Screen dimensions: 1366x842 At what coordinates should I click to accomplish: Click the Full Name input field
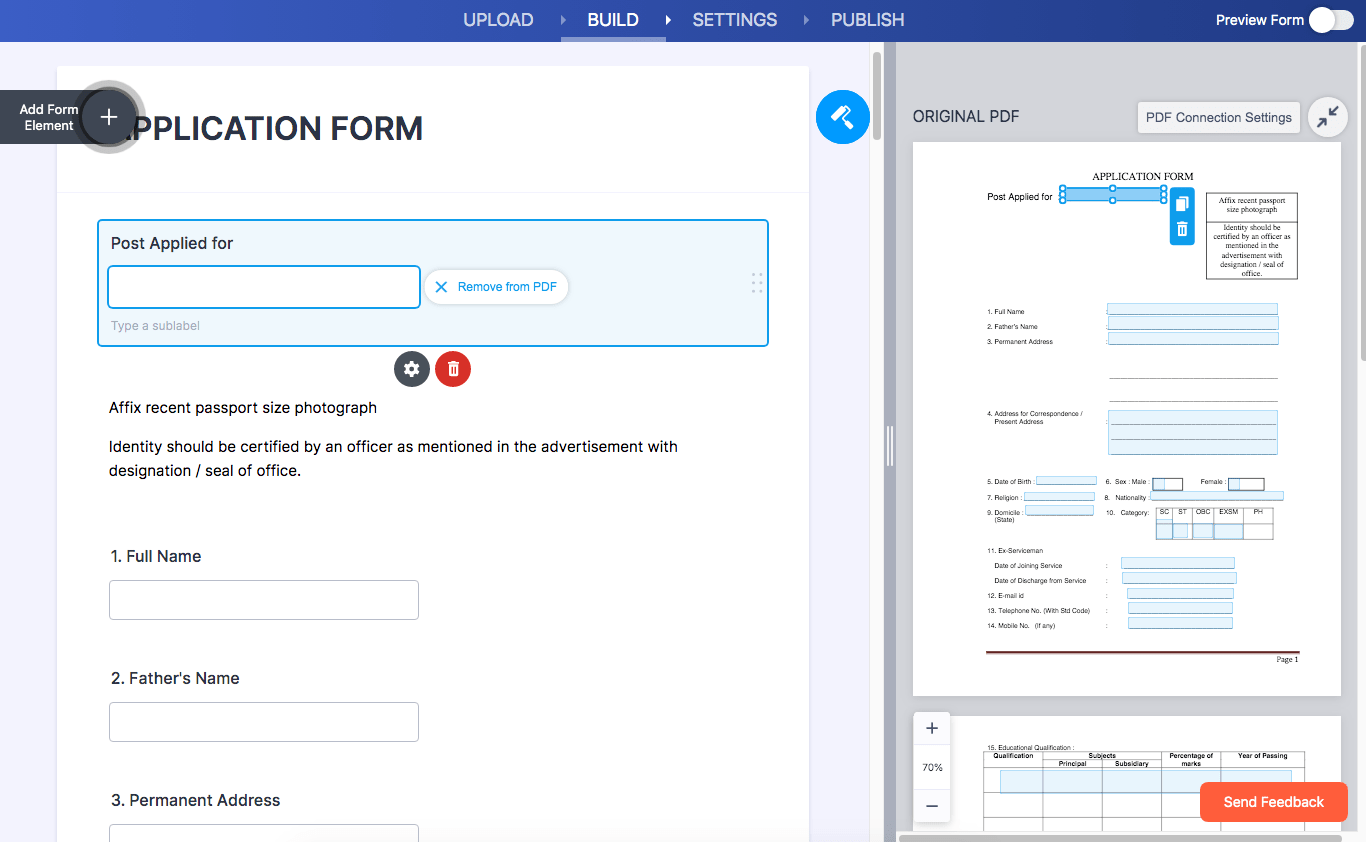263,599
